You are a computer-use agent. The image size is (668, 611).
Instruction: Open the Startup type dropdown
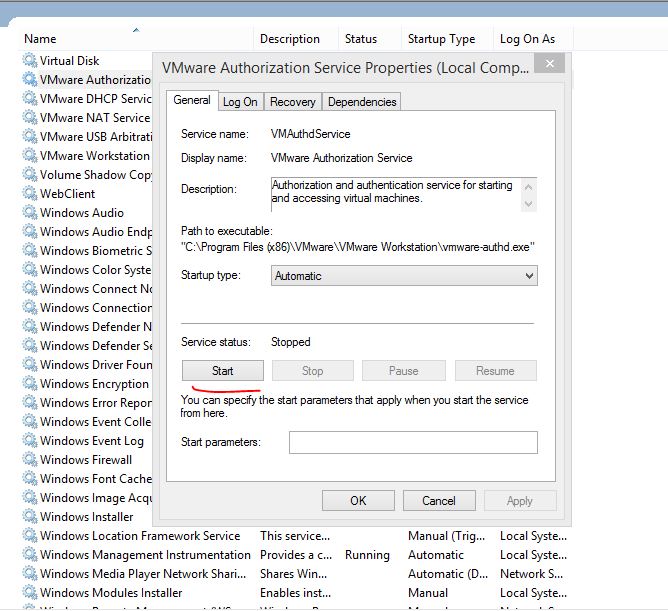point(404,276)
